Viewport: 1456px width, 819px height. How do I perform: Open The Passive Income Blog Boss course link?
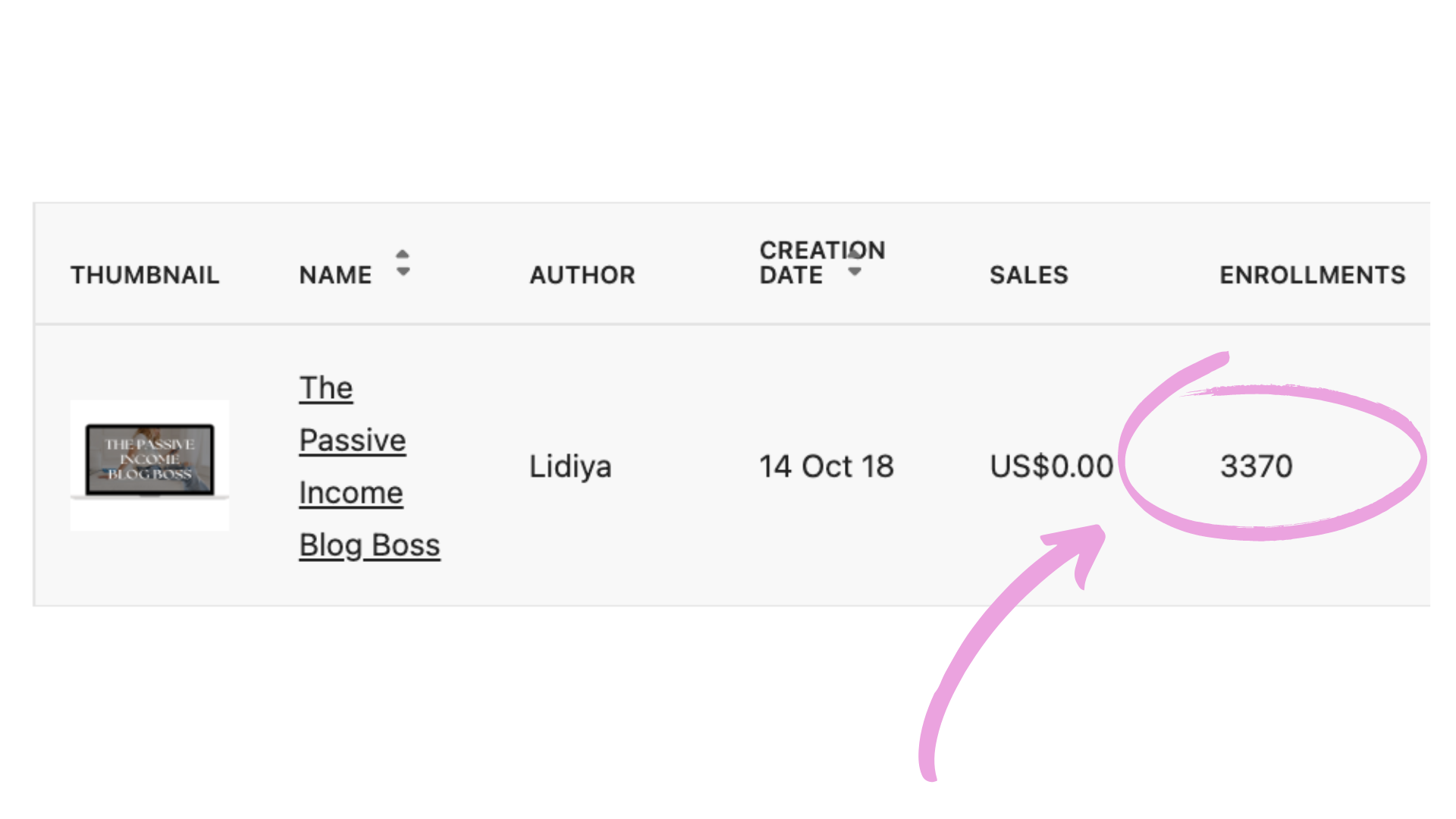coord(369,466)
